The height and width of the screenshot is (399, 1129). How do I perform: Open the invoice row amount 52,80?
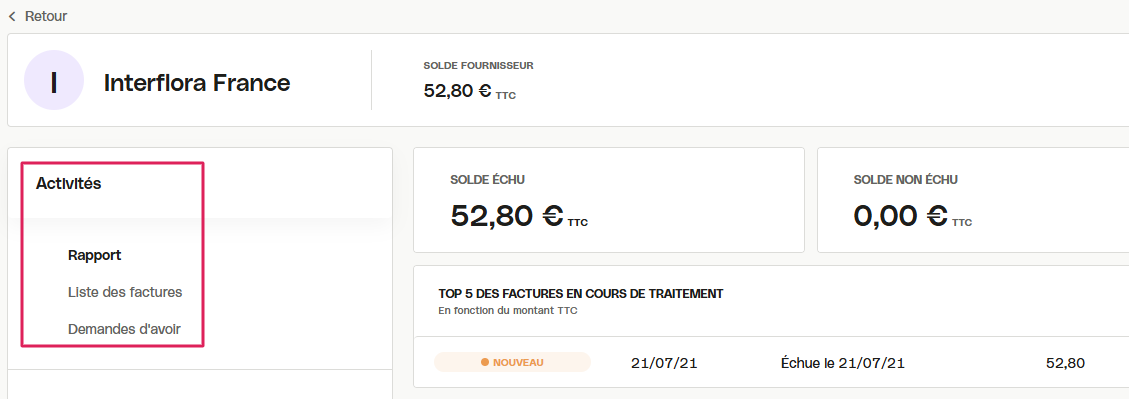click(1065, 364)
